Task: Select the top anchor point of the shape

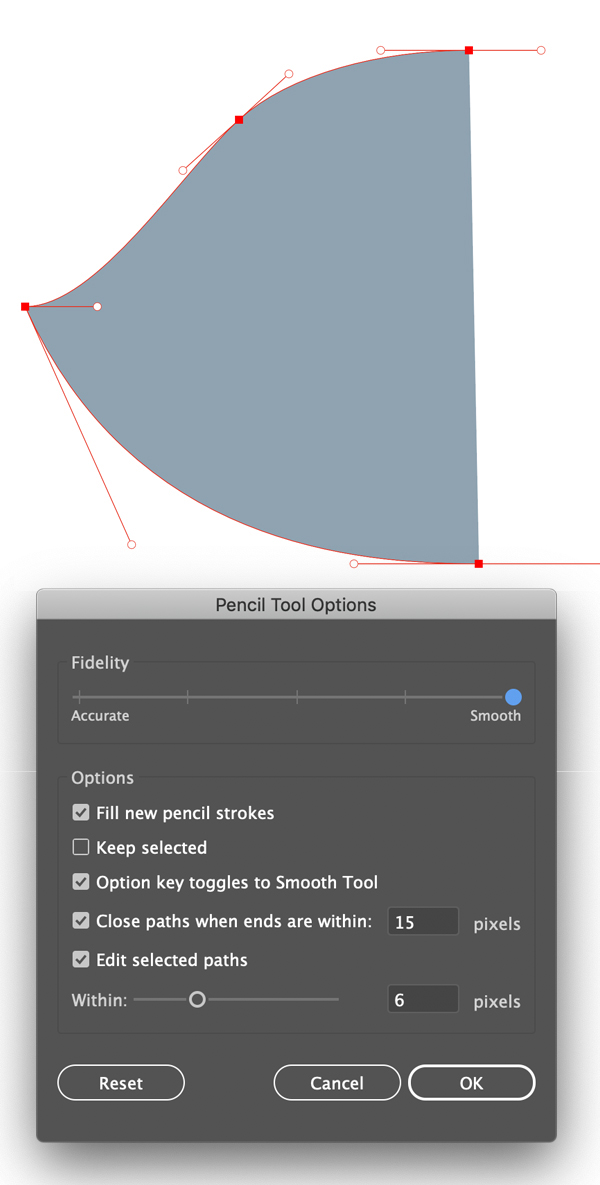Action: click(469, 50)
